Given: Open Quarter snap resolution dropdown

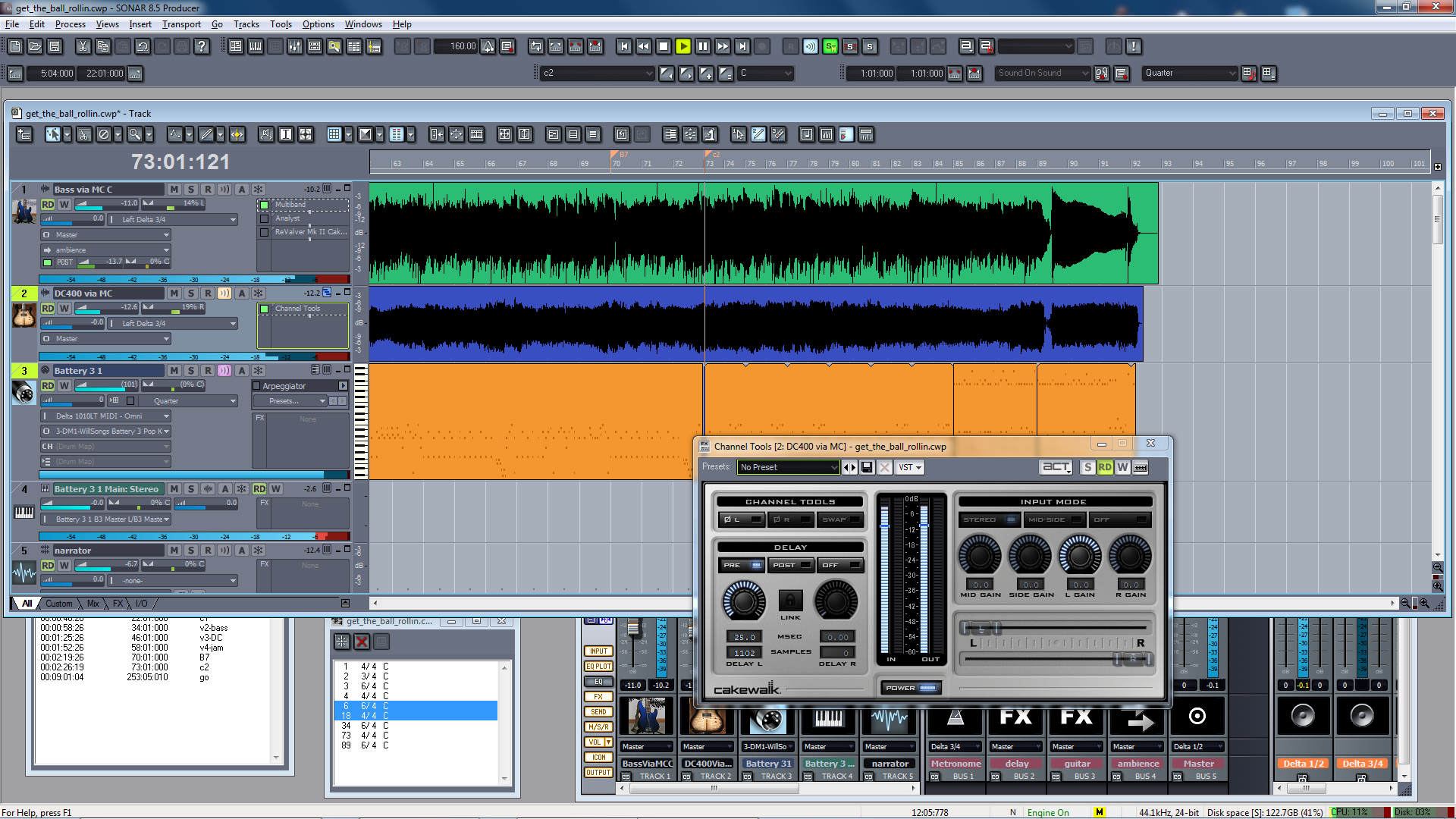Looking at the screenshot, I should [1189, 74].
